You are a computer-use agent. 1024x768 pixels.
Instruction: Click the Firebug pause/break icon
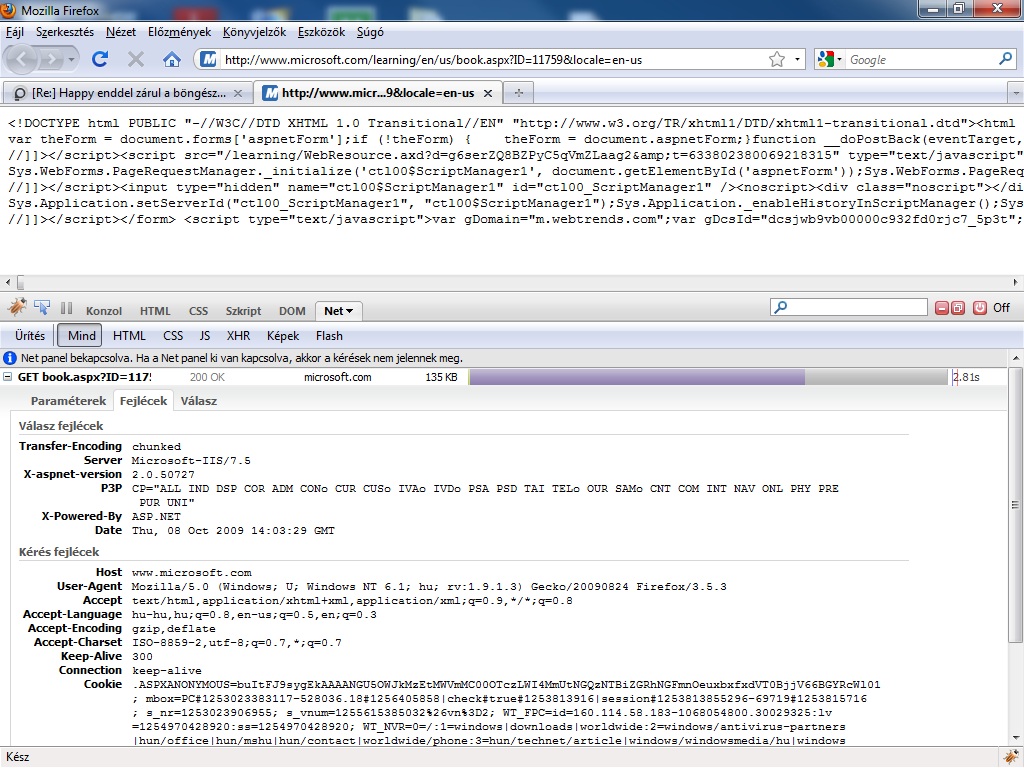(x=66, y=308)
